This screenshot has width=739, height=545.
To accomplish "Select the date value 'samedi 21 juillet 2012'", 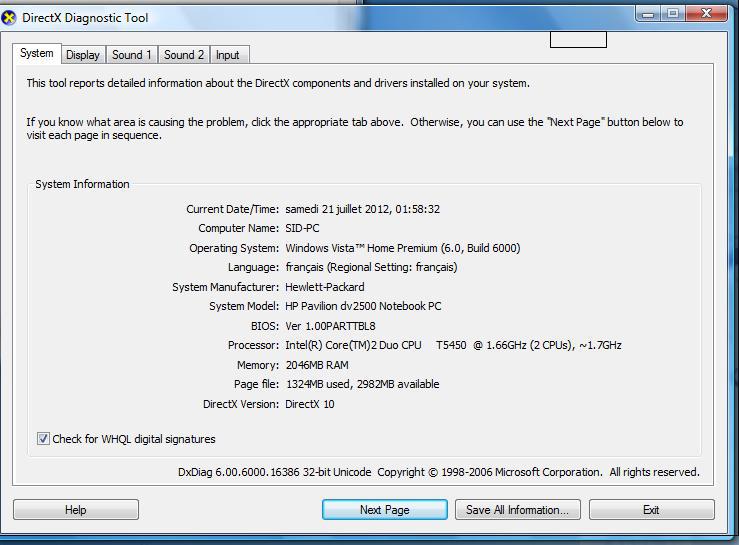I will pos(337,209).
